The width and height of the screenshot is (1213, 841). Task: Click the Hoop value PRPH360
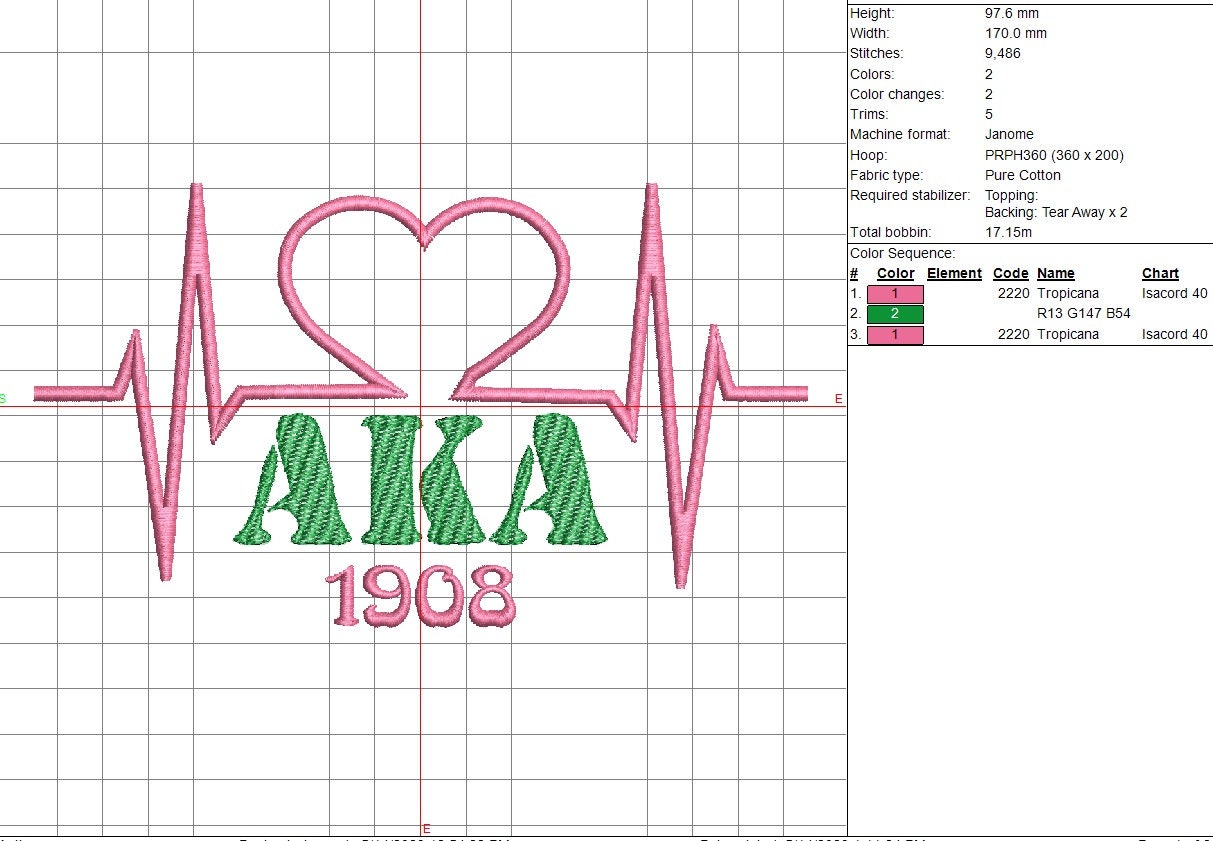[1020, 155]
